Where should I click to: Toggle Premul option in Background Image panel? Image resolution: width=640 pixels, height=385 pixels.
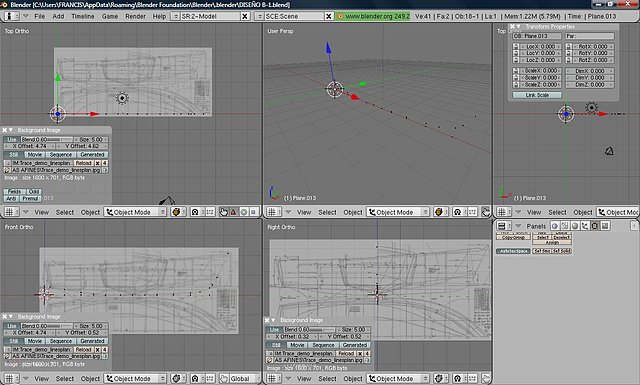click(31, 198)
